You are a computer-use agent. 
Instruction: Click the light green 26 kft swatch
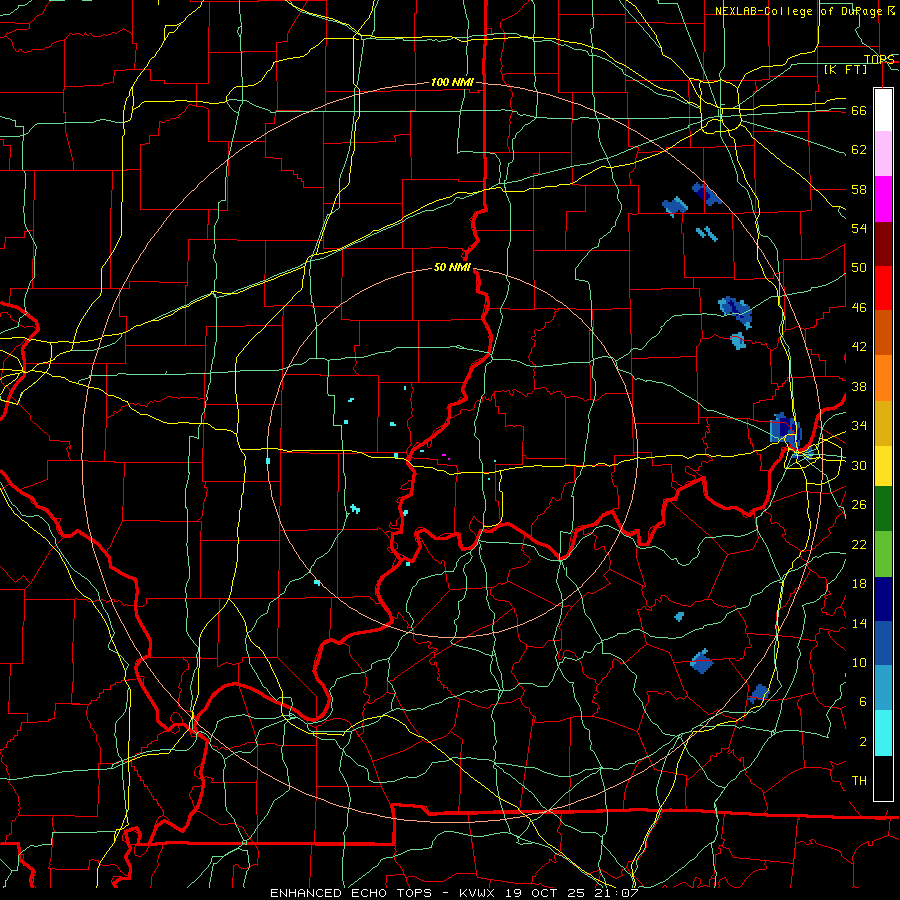coord(883,554)
